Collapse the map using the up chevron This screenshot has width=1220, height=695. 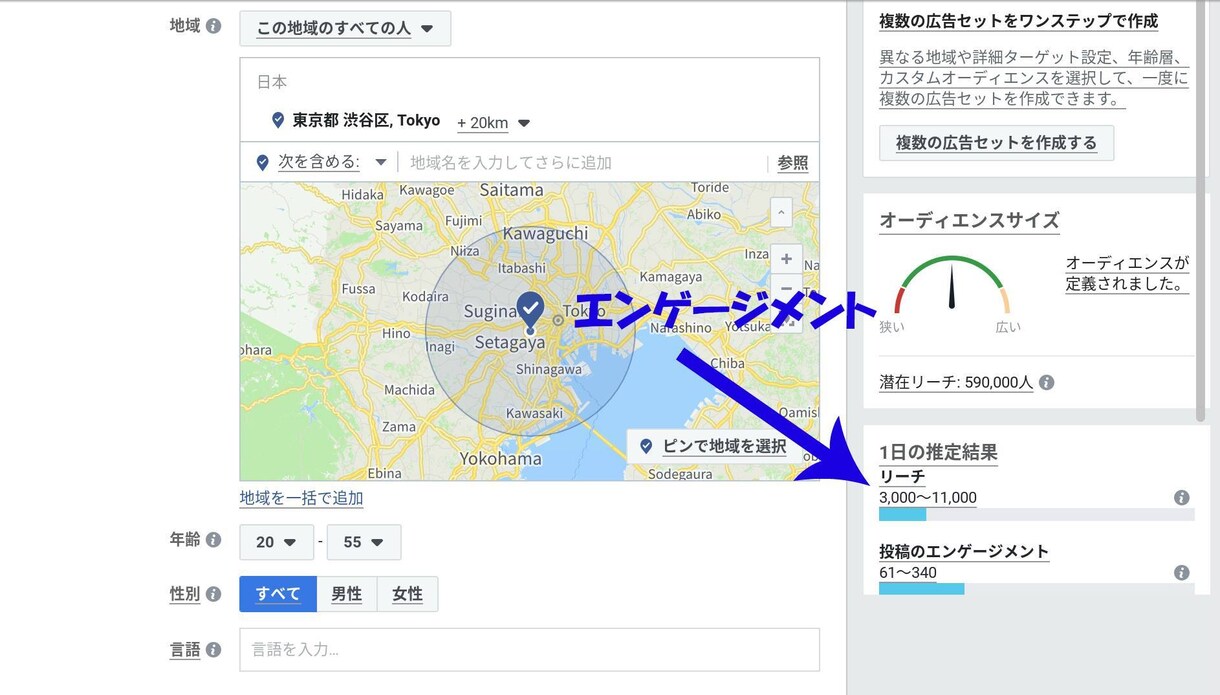point(781,212)
